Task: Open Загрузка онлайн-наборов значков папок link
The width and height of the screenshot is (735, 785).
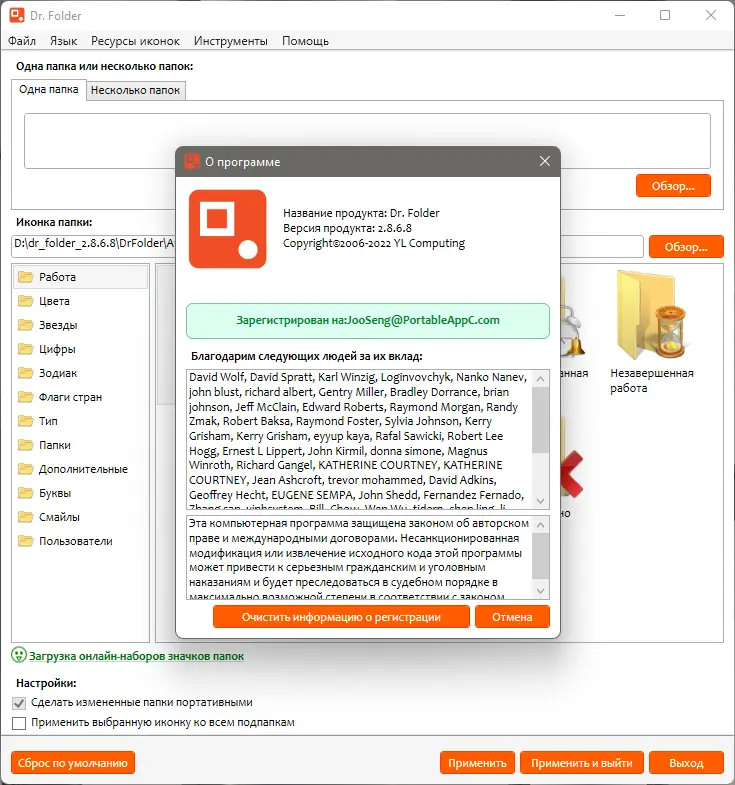Action: [x=136, y=656]
